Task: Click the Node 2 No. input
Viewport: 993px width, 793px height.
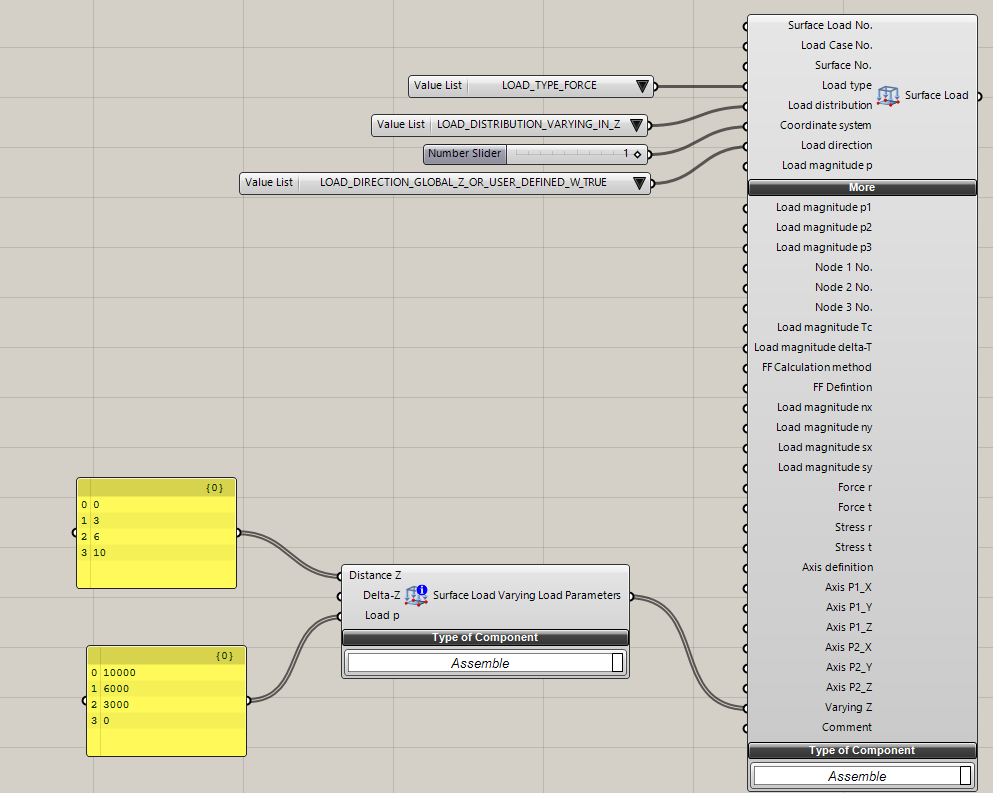Action: click(844, 288)
